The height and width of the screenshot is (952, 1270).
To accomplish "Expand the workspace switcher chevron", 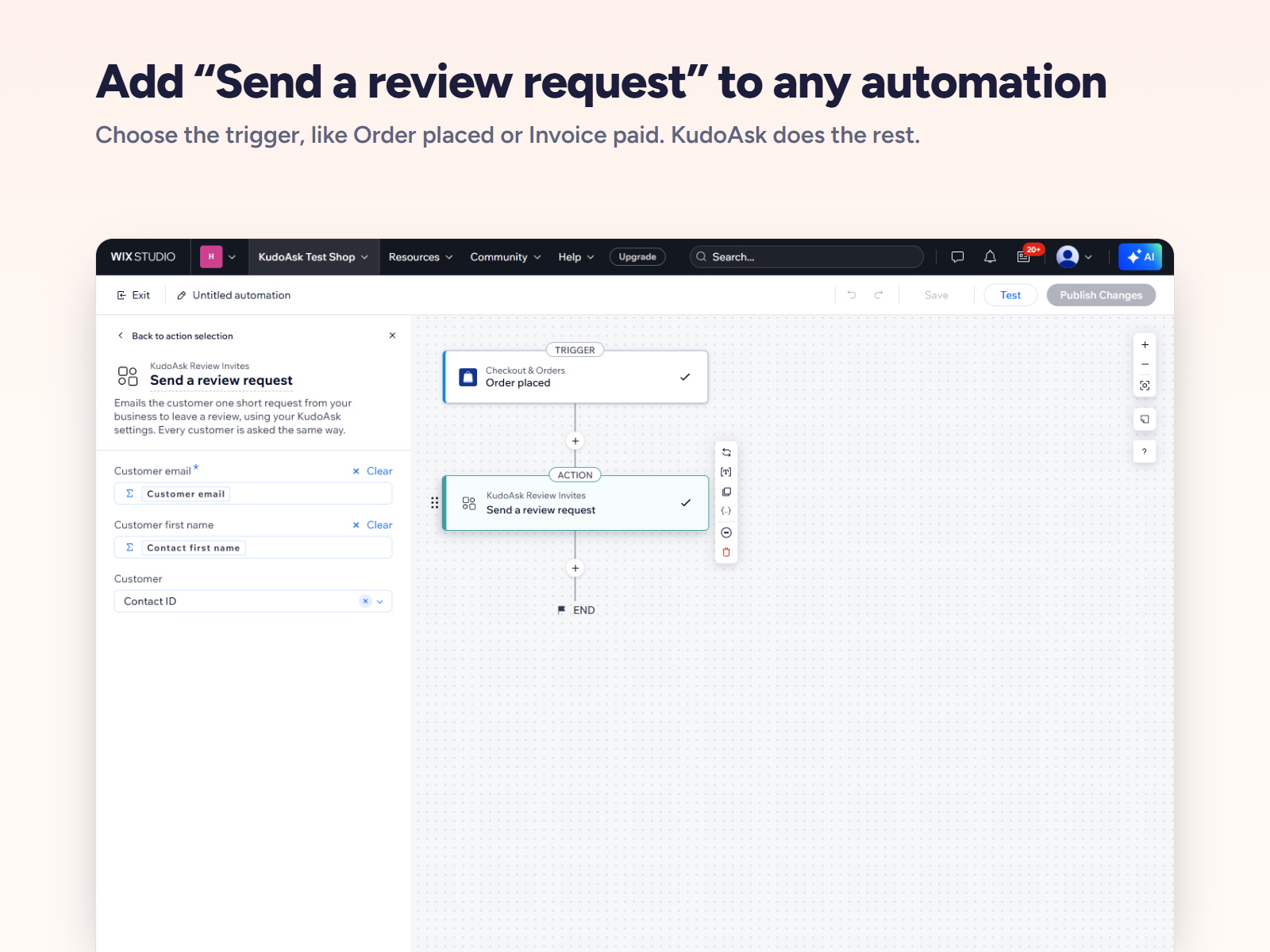I will (x=233, y=257).
